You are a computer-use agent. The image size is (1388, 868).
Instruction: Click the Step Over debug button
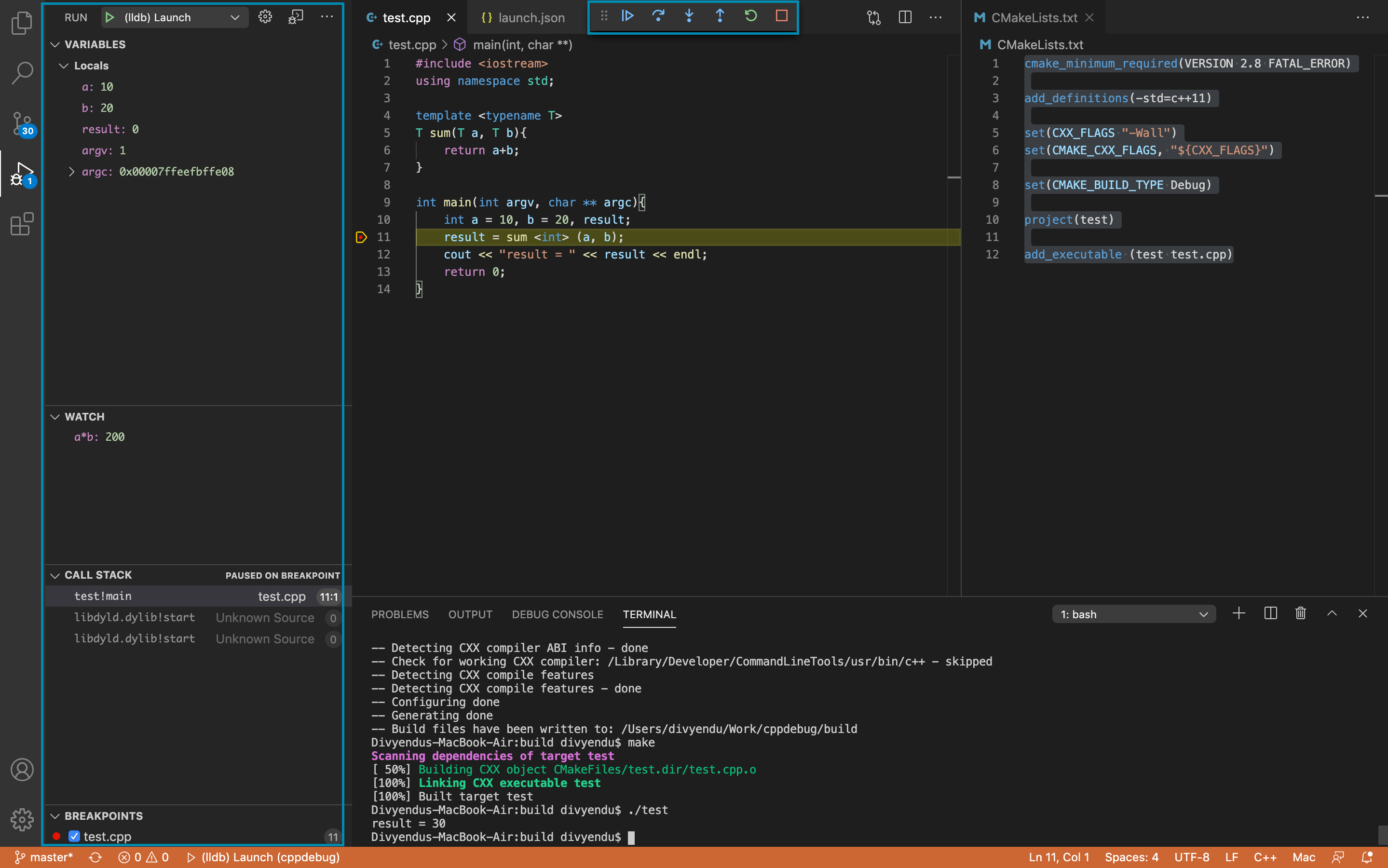point(658,16)
